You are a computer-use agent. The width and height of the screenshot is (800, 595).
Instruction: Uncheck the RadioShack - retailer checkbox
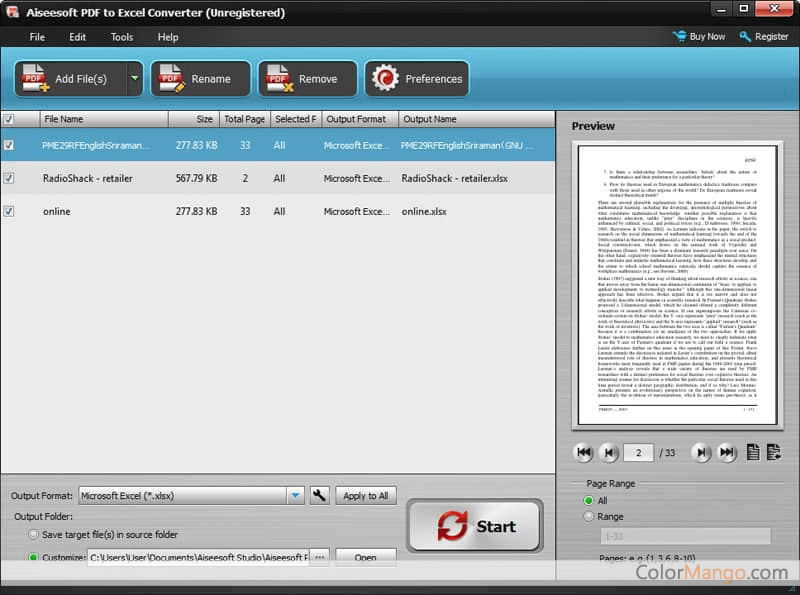[9, 178]
